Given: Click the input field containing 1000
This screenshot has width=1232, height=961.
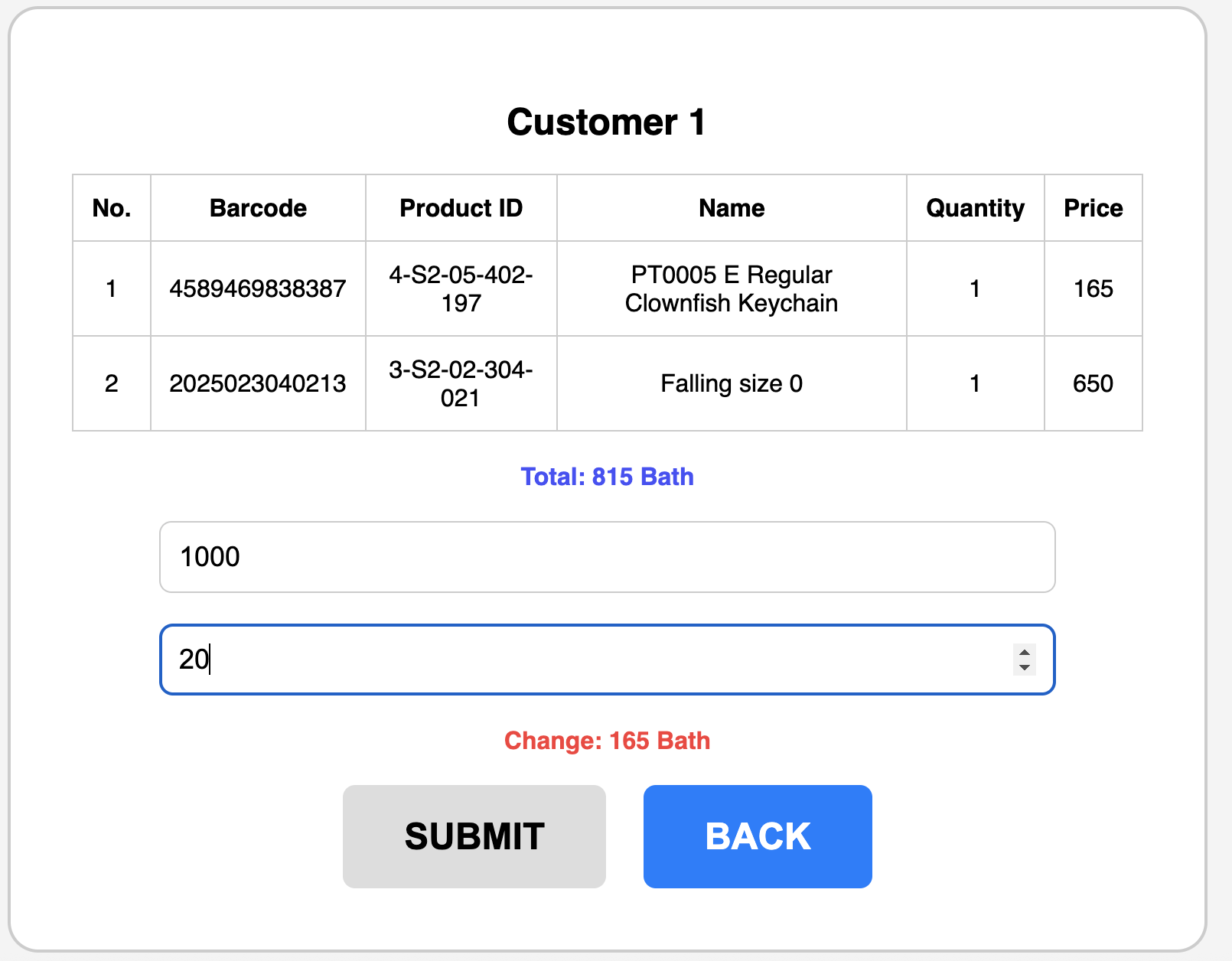Looking at the screenshot, I should (x=607, y=557).
